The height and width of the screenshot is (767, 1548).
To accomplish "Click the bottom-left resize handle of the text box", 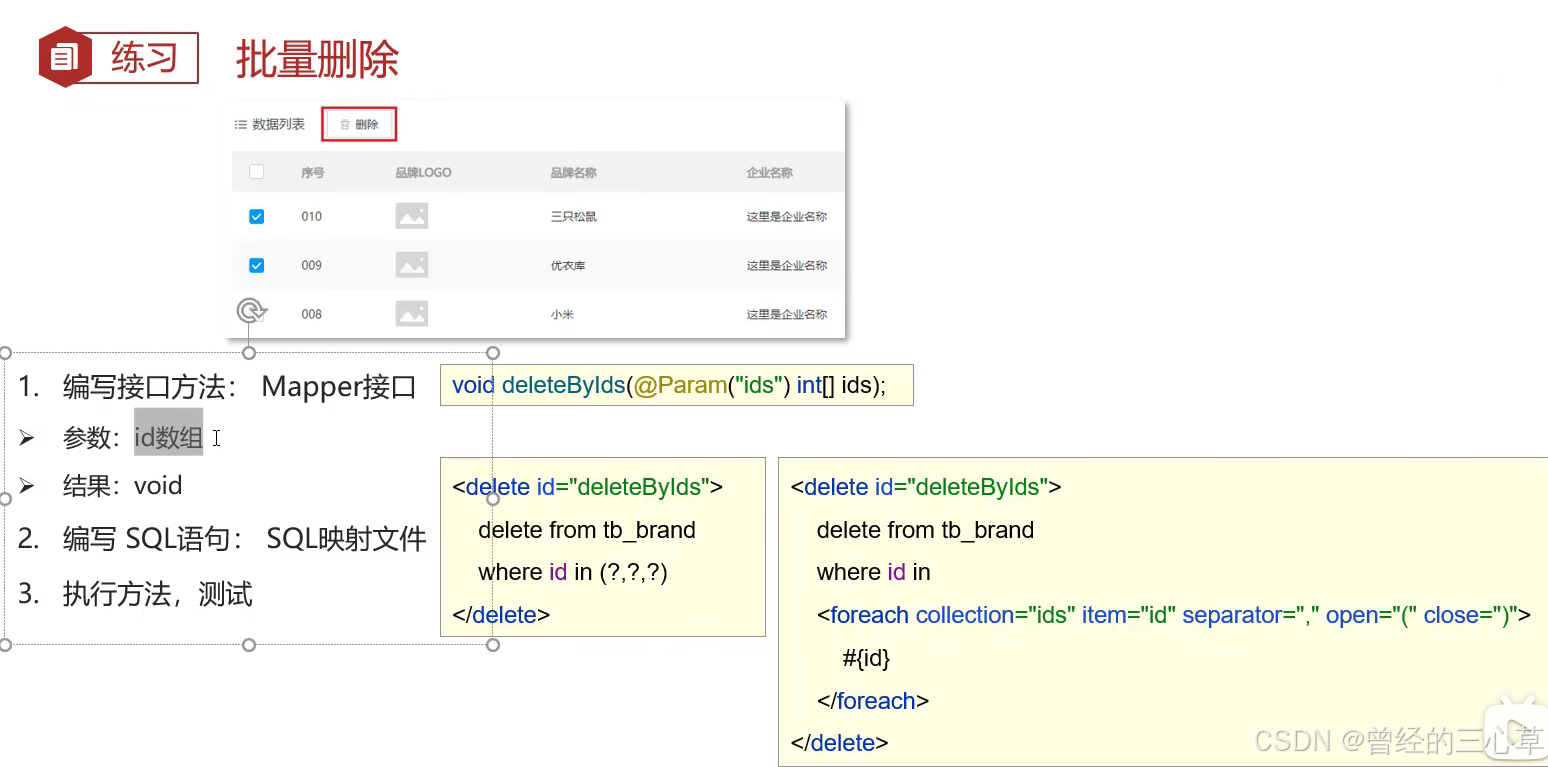I will [5, 645].
